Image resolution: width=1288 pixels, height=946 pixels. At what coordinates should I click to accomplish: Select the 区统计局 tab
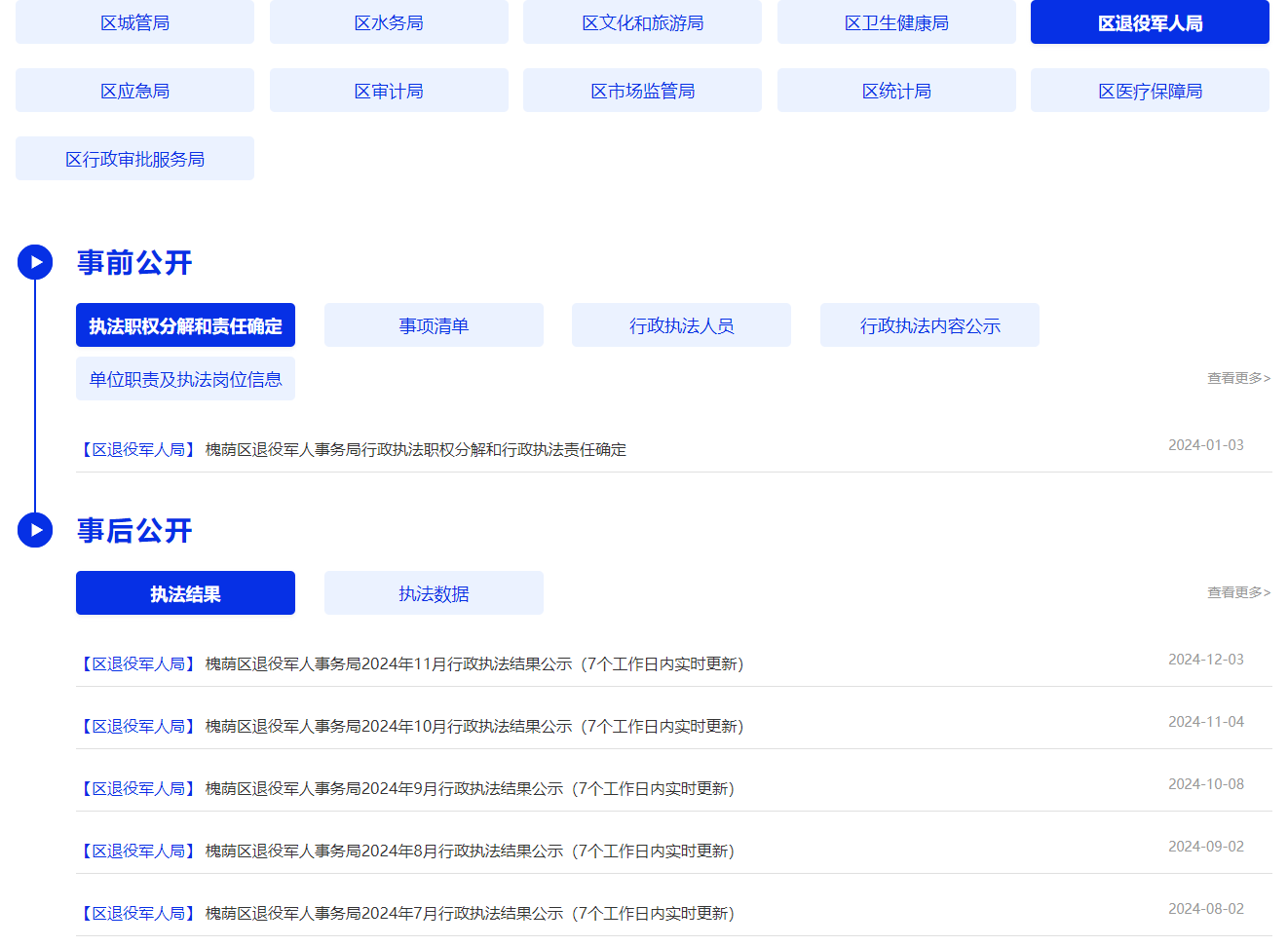click(x=896, y=91)
